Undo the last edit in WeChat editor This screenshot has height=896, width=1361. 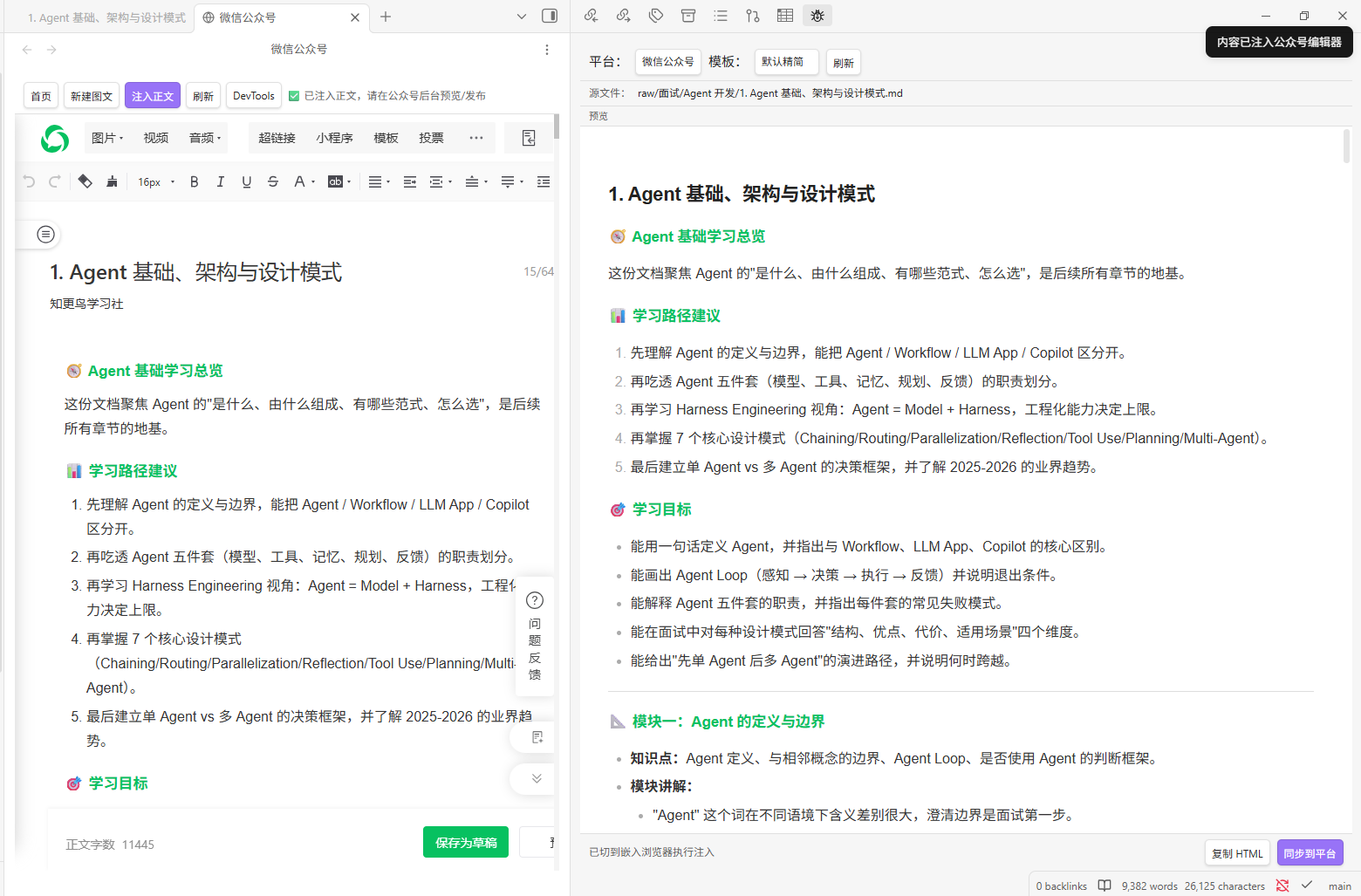pyautogui.click(x=29, y=181)
